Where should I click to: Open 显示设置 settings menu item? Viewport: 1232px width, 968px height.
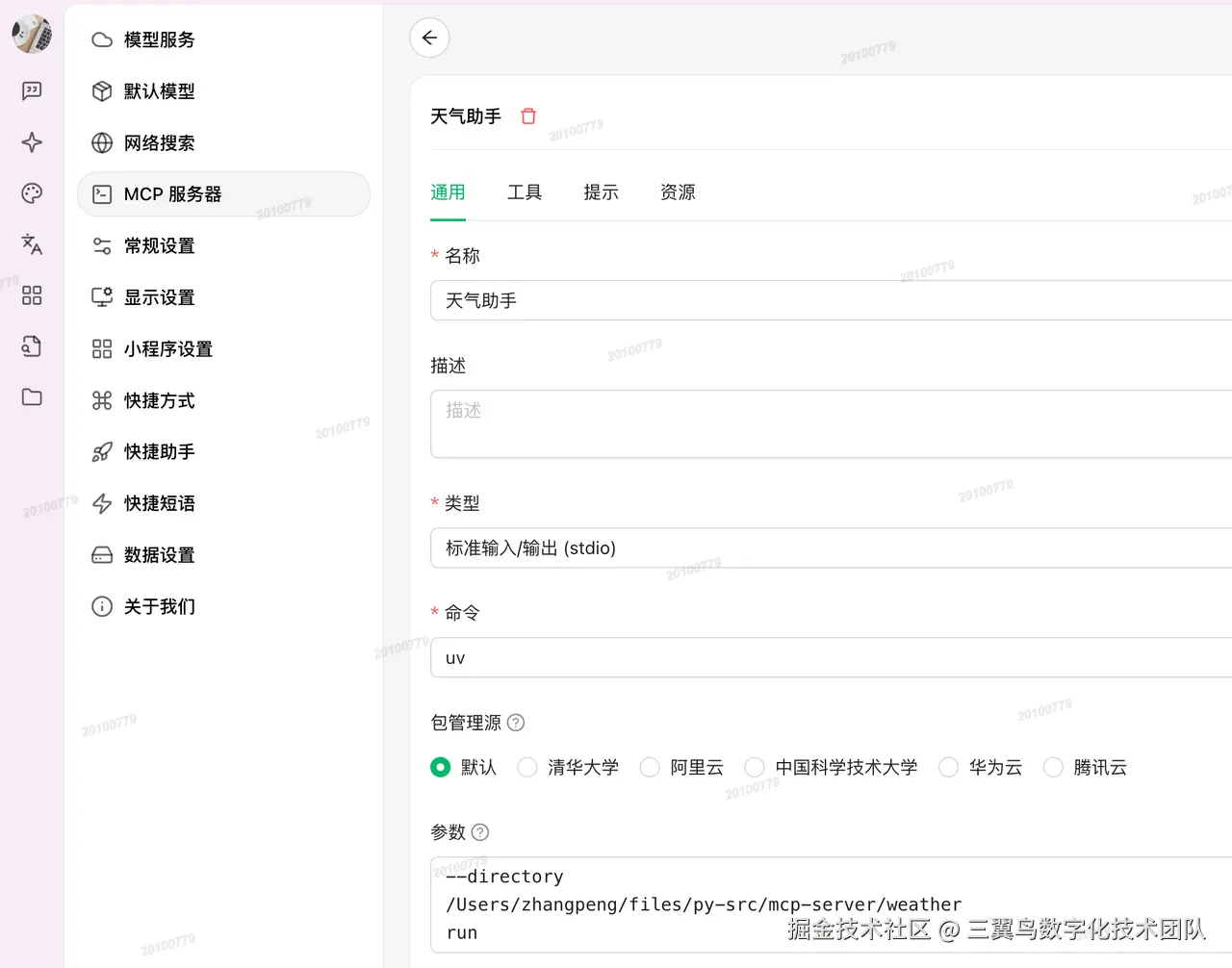click(x=223, y=297)
